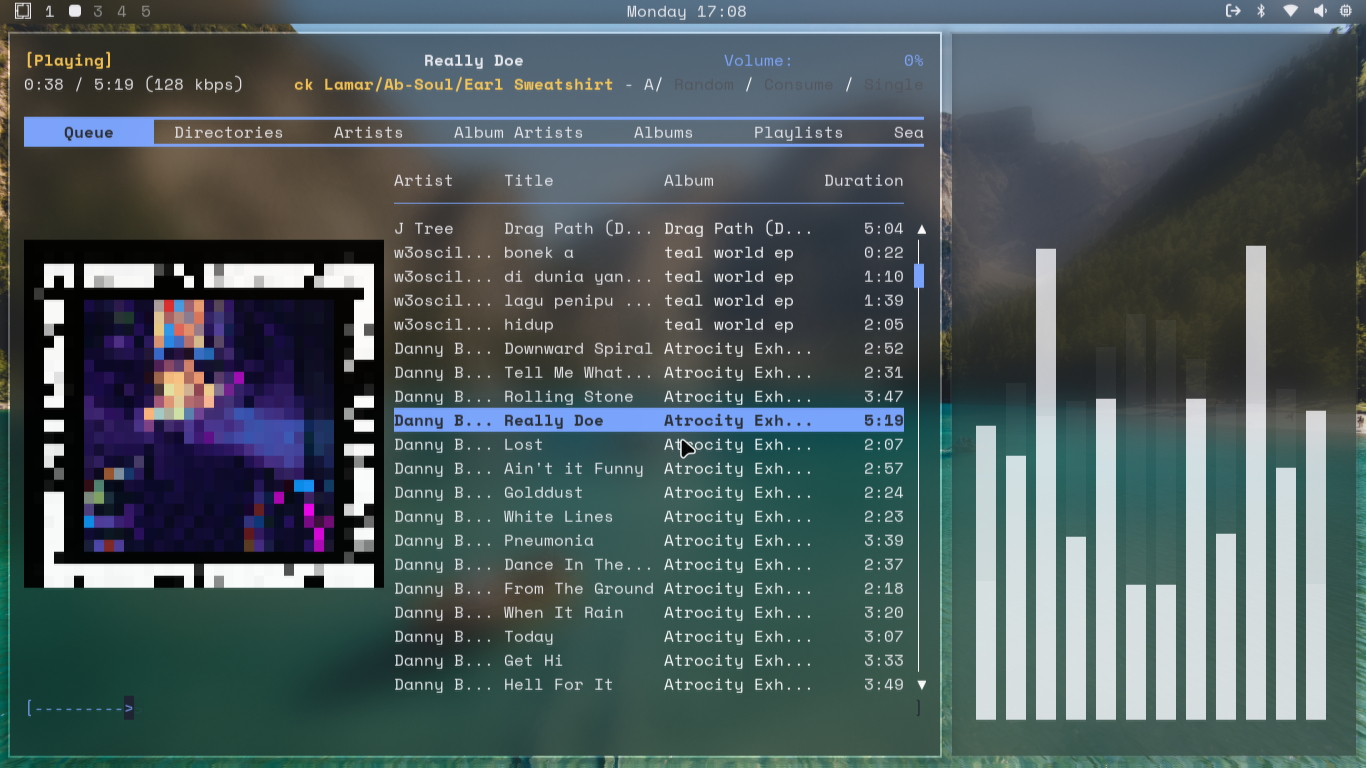Click the audio visualizer window bars

(1151, 483)
